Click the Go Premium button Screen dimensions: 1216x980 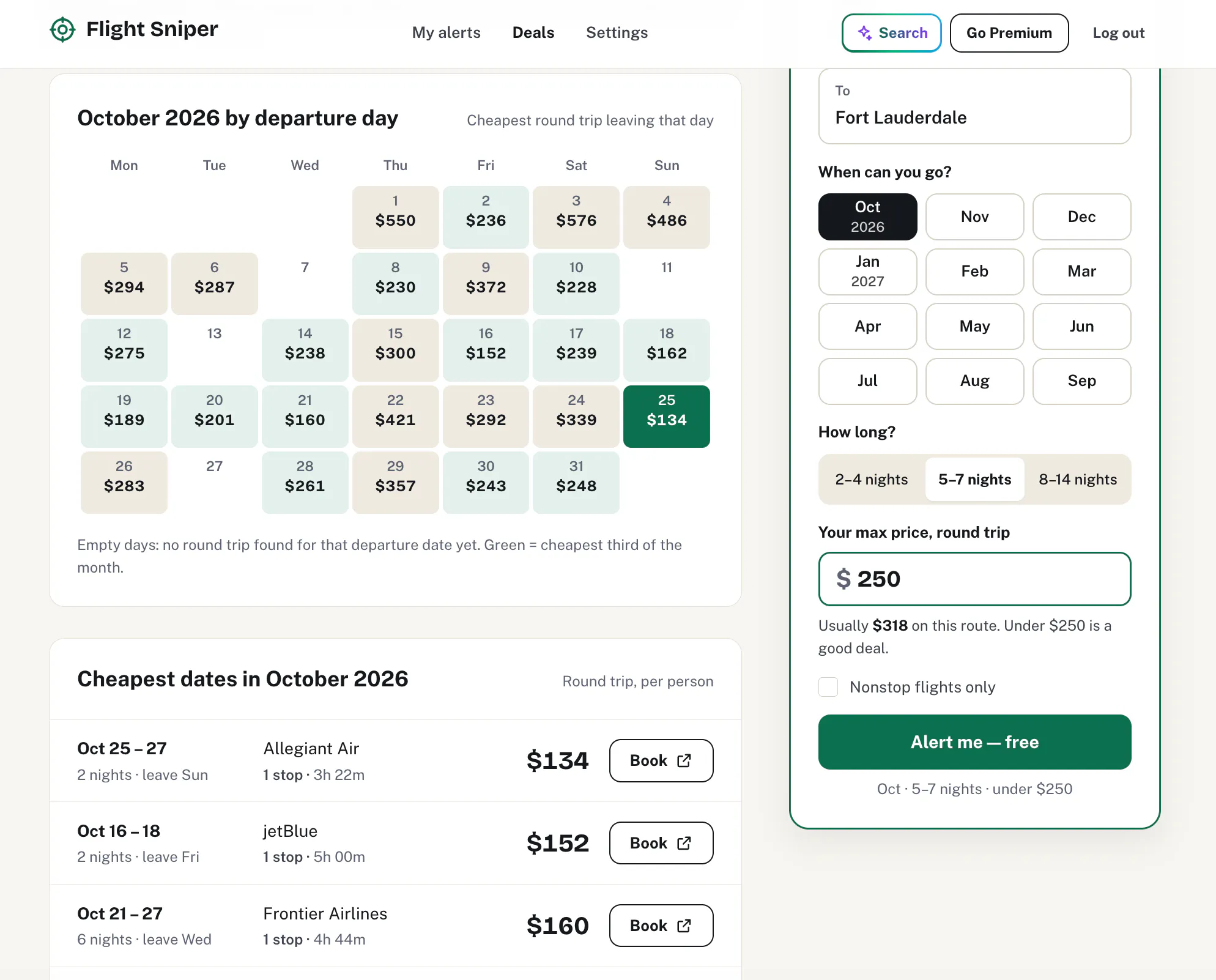coord(1009,33)
